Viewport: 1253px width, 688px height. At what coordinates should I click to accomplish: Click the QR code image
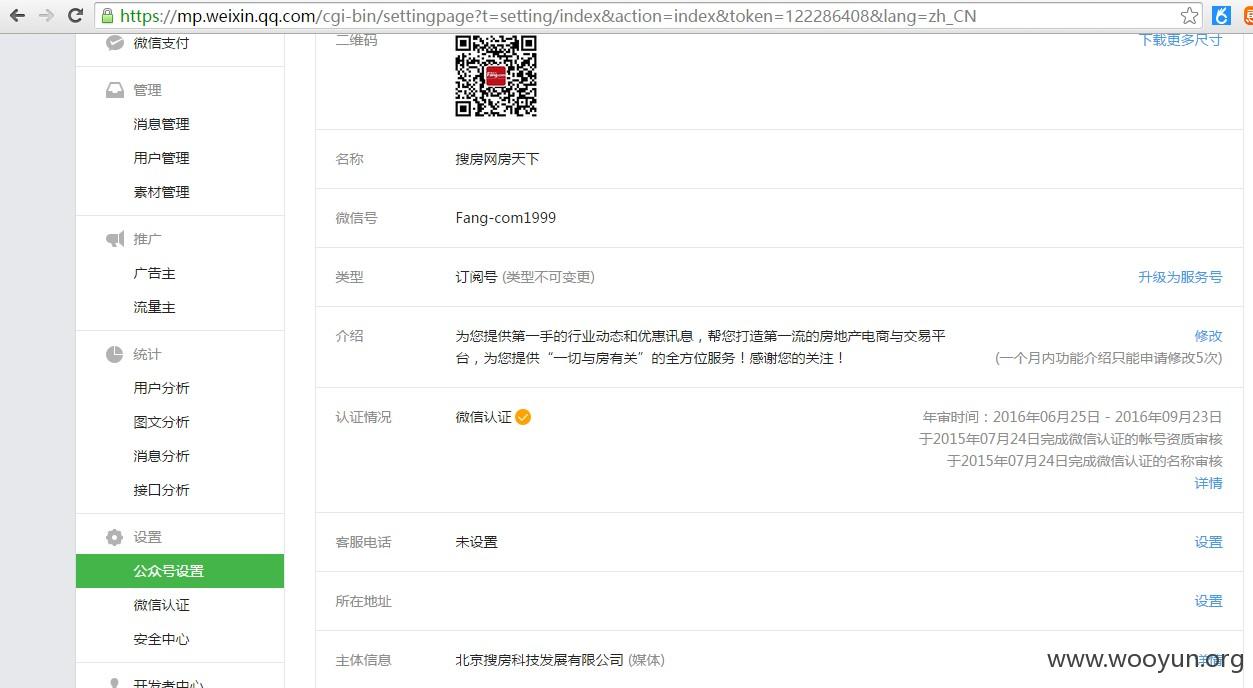pos(496,75)
